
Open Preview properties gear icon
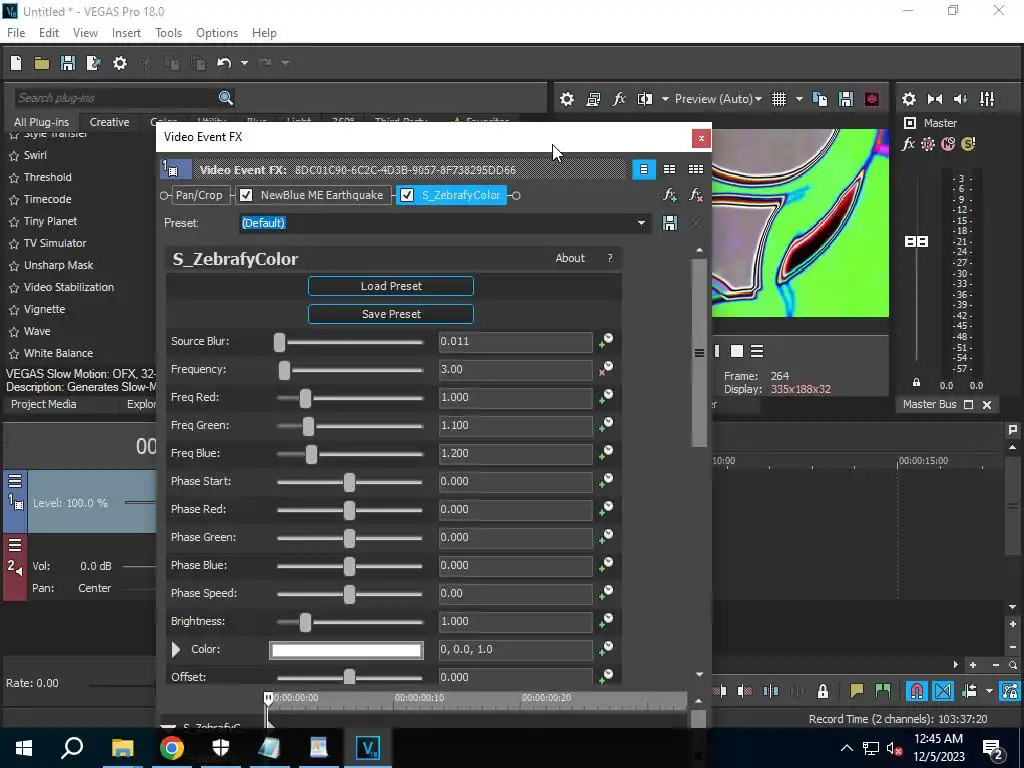click(x=567, y=99)
